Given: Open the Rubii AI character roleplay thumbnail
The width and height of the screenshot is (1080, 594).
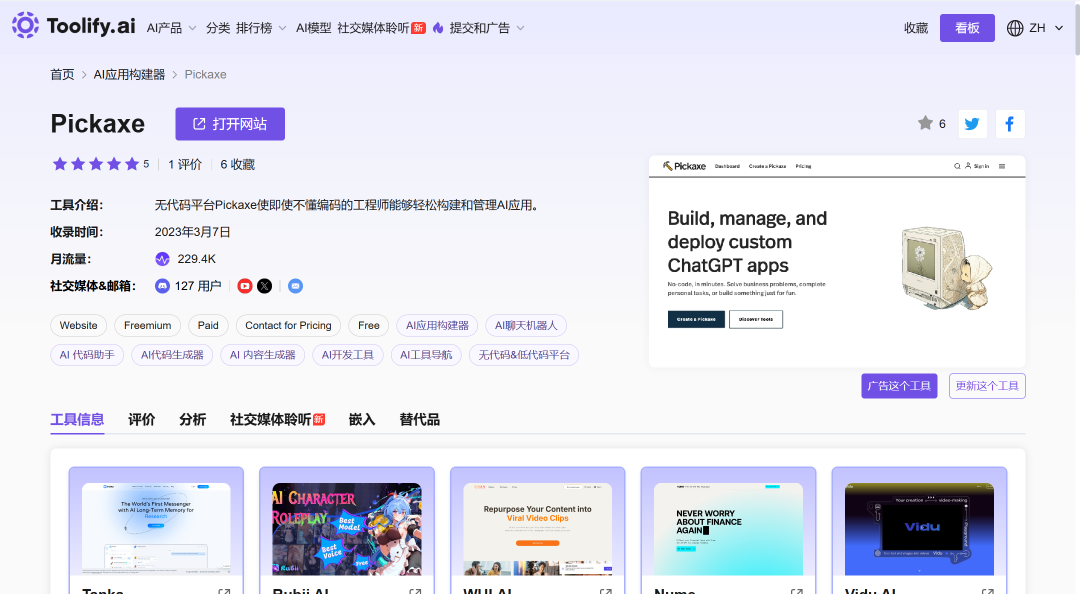Looking at the screenshot, I should pos(347,529).
